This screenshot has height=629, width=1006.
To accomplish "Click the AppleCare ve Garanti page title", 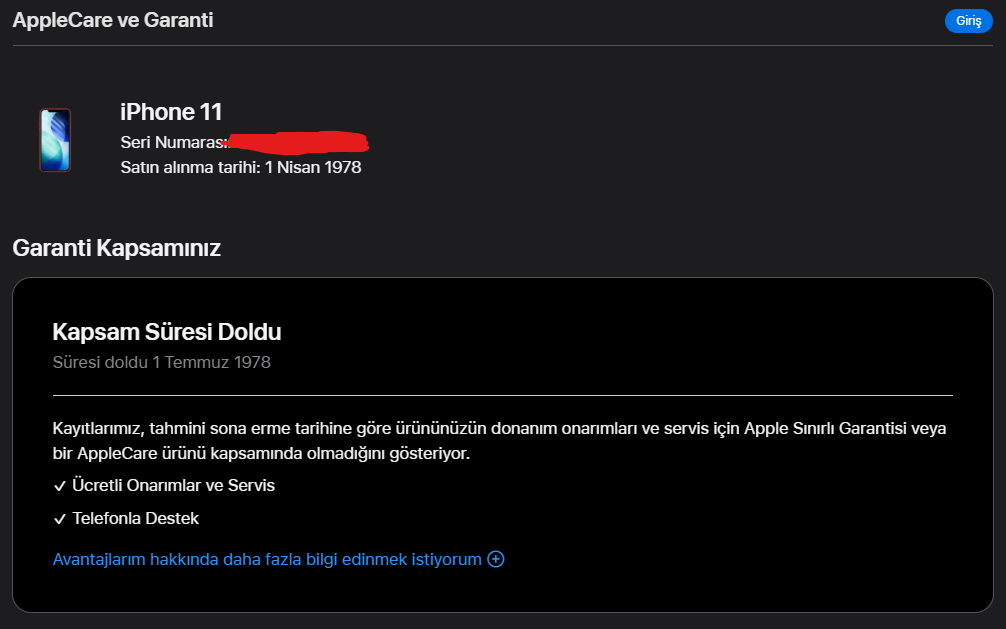I will point(113,20).
